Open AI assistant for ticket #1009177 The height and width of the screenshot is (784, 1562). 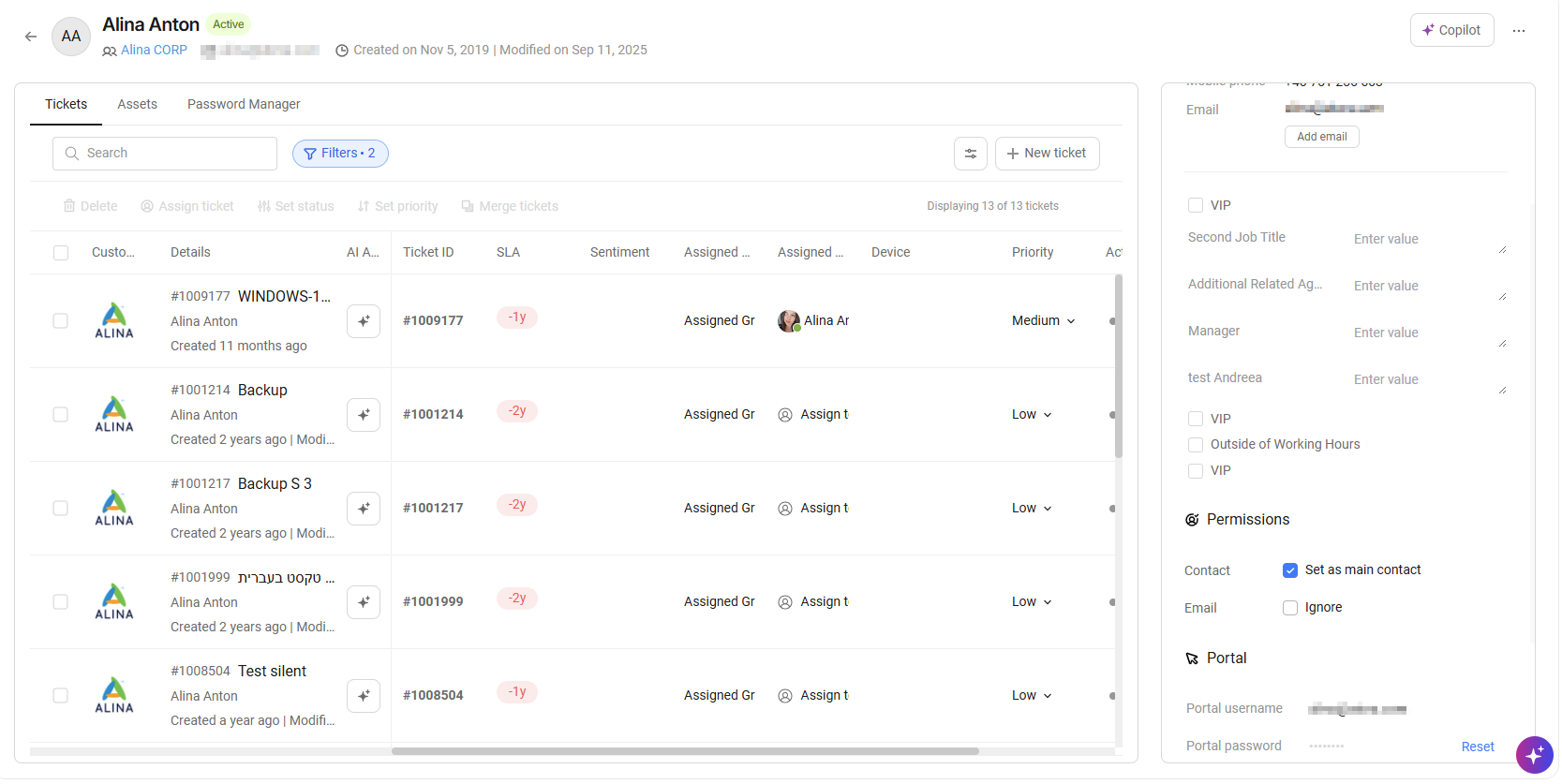point(364,320)
